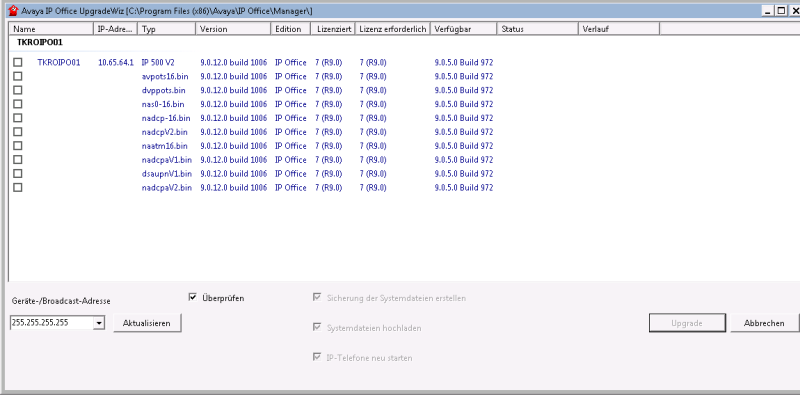Screen dimensions: 800x397
Task: Toggle IP-Telefone neu starten checkbox
Action: [x=317, y=357]
